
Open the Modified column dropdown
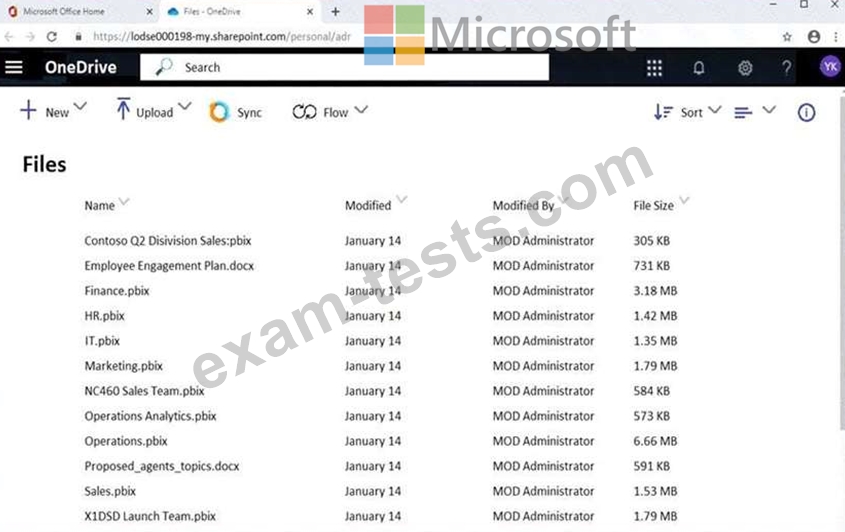click(401, 199)
